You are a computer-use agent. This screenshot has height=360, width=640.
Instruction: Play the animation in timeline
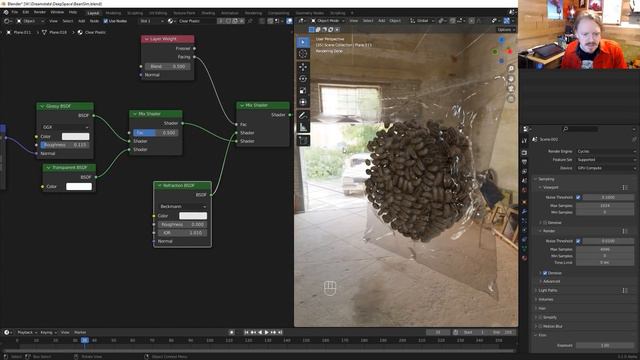tap(267, 332)
